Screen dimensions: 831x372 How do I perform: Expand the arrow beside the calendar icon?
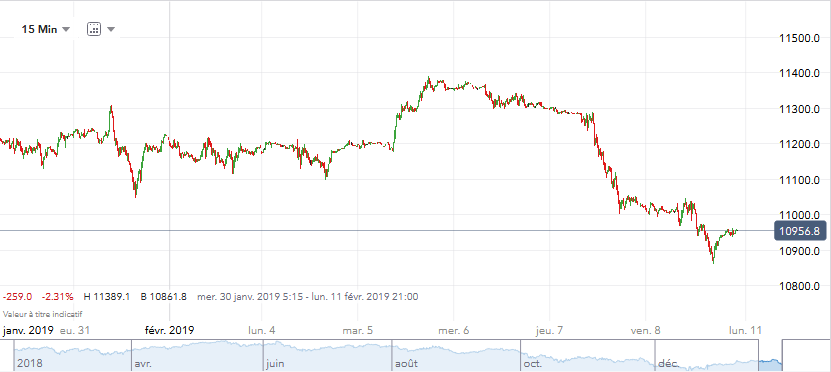111,29
